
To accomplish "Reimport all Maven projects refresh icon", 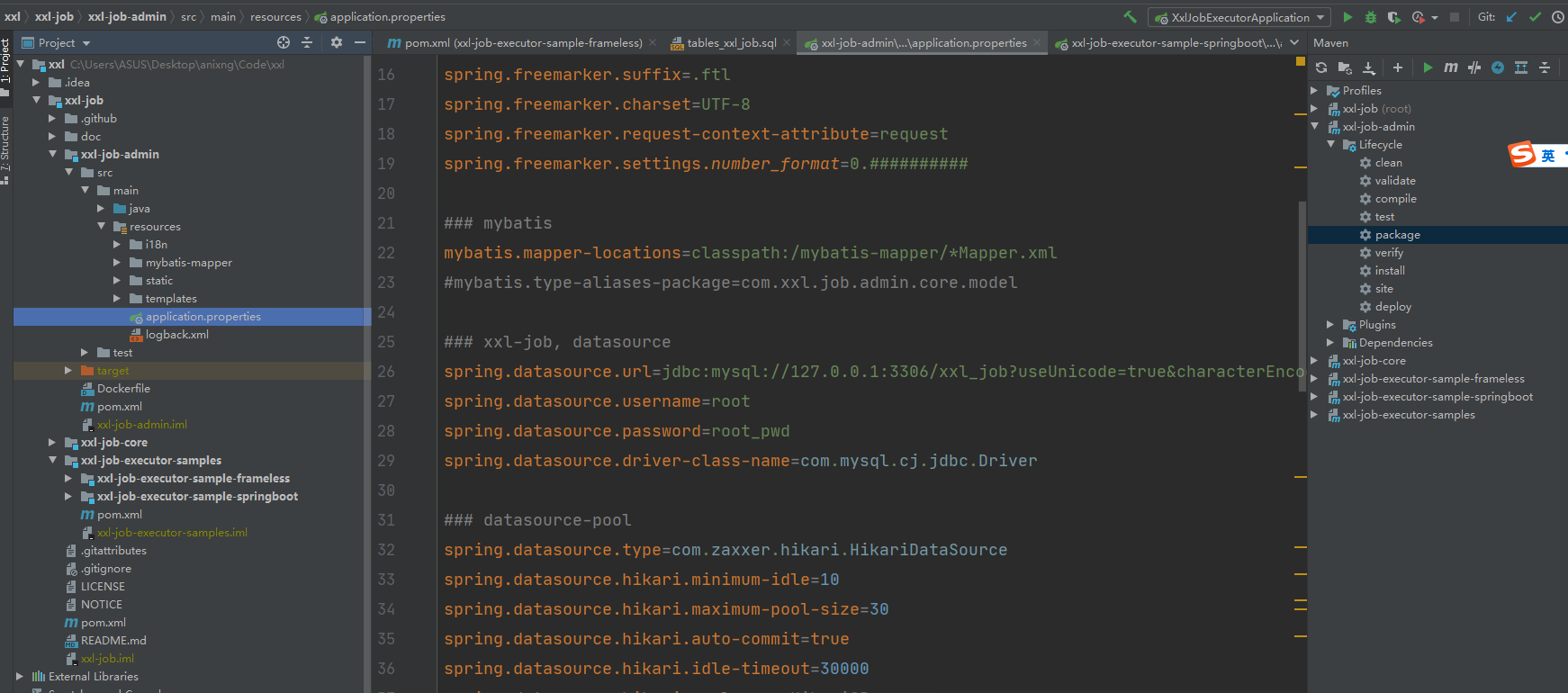I will coord(1321,67).
